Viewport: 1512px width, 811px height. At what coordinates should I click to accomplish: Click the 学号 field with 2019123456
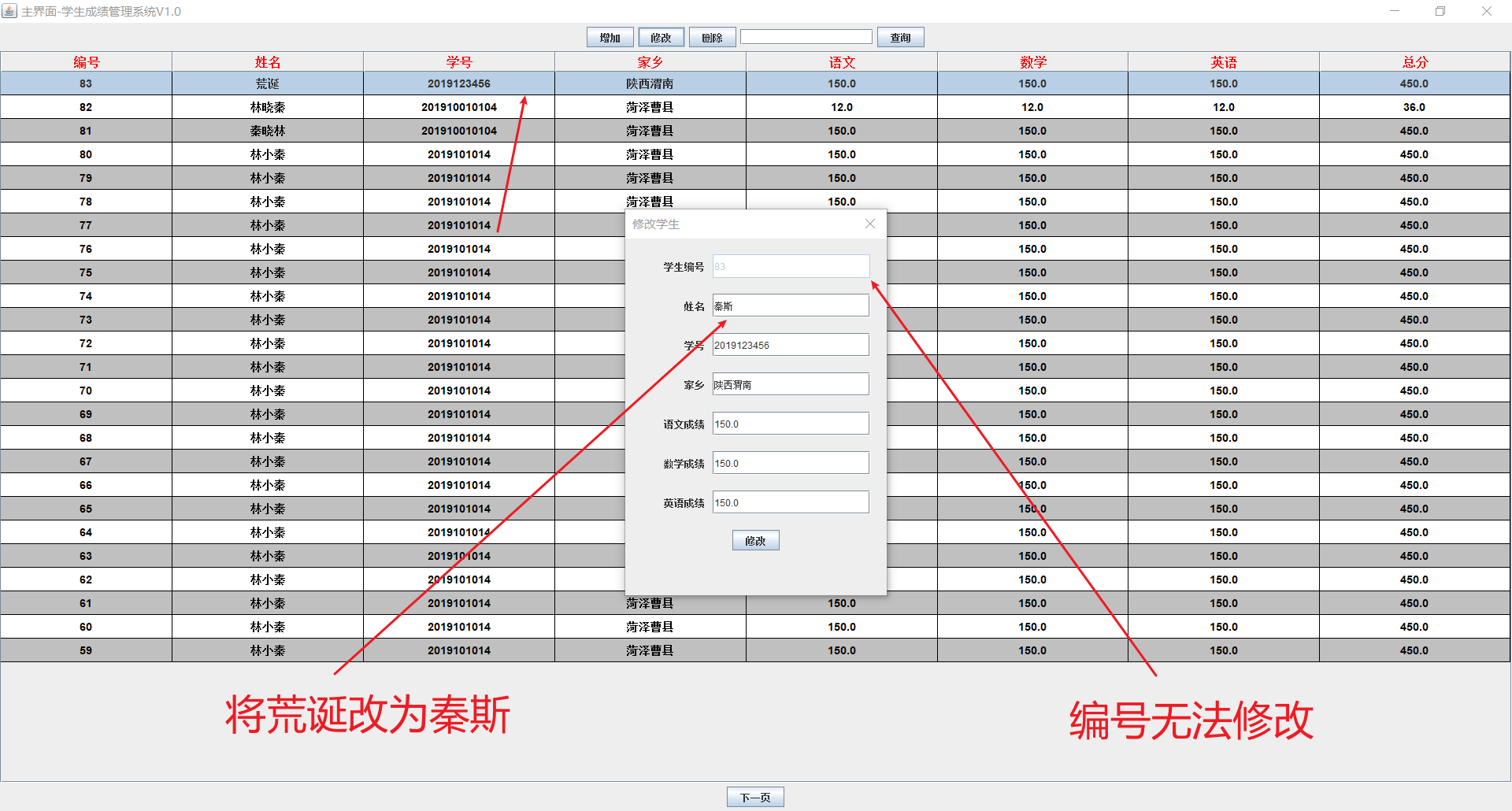pyautogui.click(x=791, y=345)
